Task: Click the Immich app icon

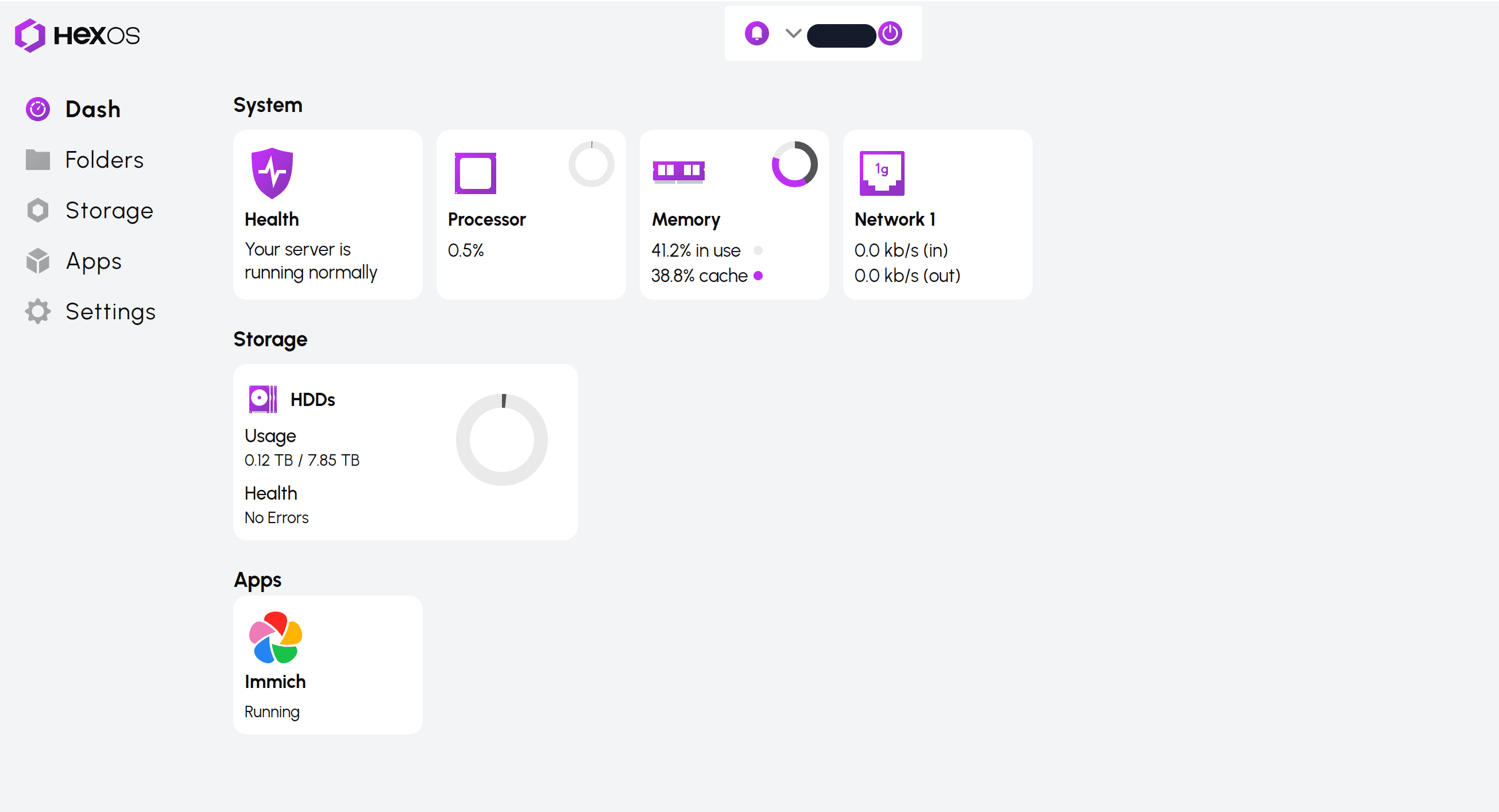Action: (x=275, y=637)
